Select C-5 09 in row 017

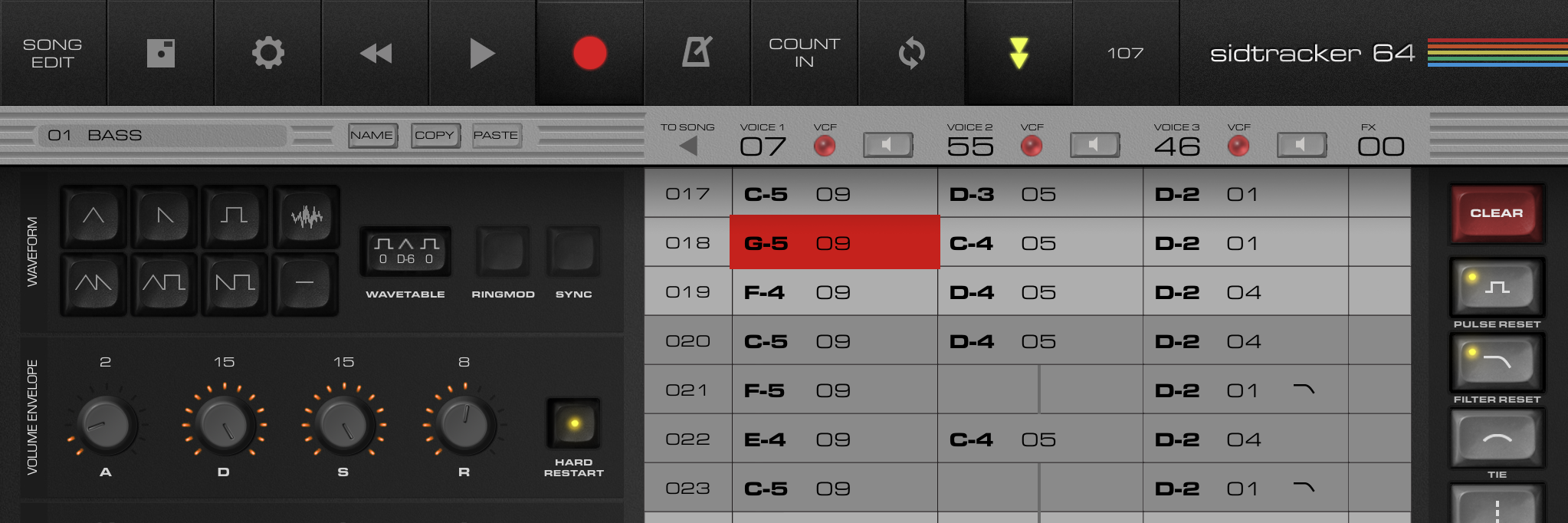835,194
